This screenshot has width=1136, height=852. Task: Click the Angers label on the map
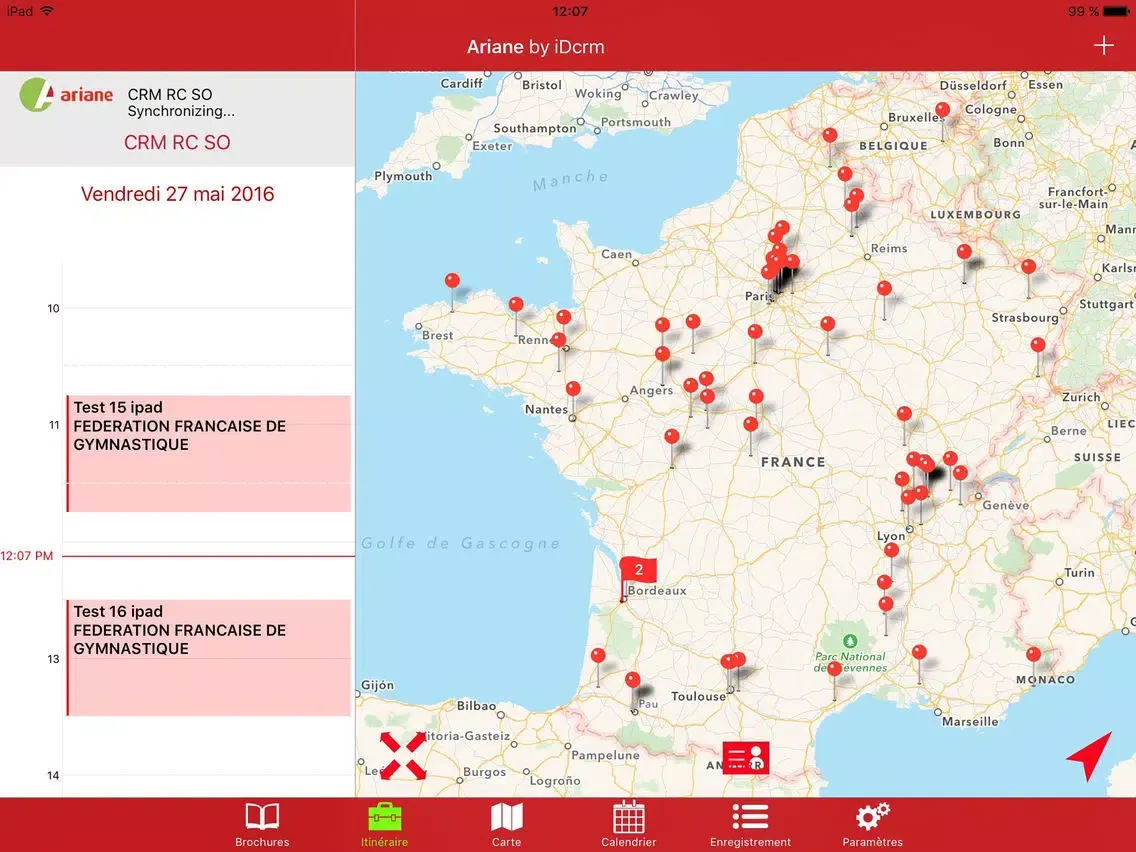coord(651,390)
